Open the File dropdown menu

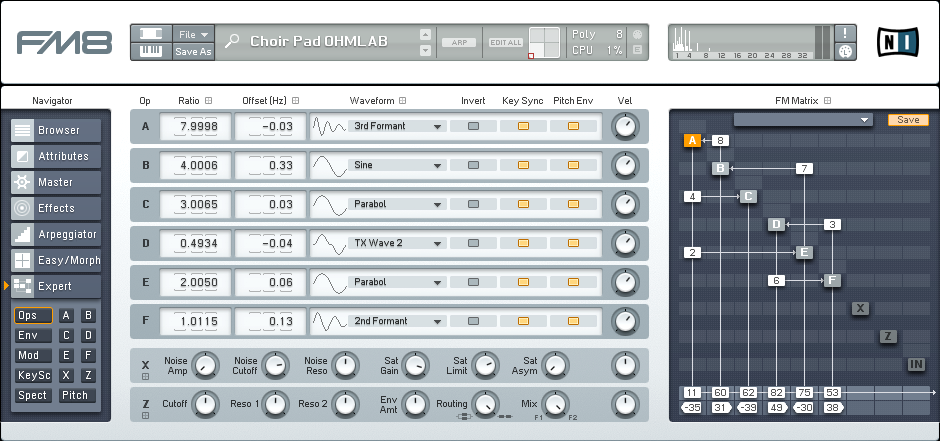click(x=193, y=34)
